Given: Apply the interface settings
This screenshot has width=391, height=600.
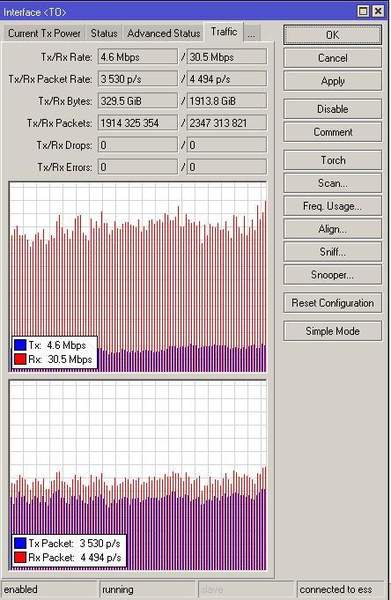Looking at the screenshot, I should tap(332, 81).
